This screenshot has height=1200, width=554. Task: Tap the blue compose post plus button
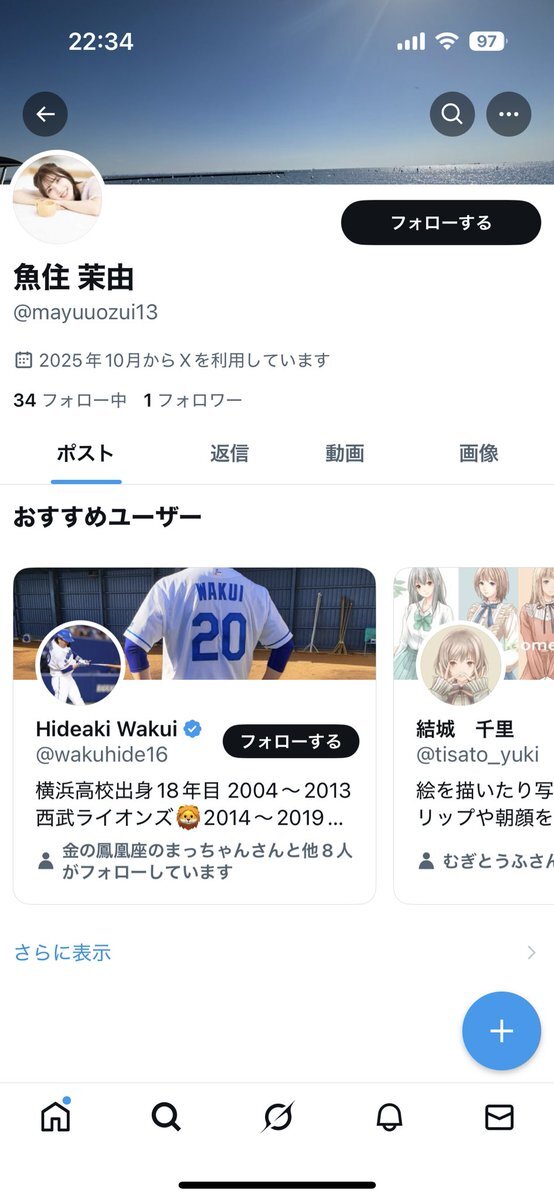[501, 1031]
